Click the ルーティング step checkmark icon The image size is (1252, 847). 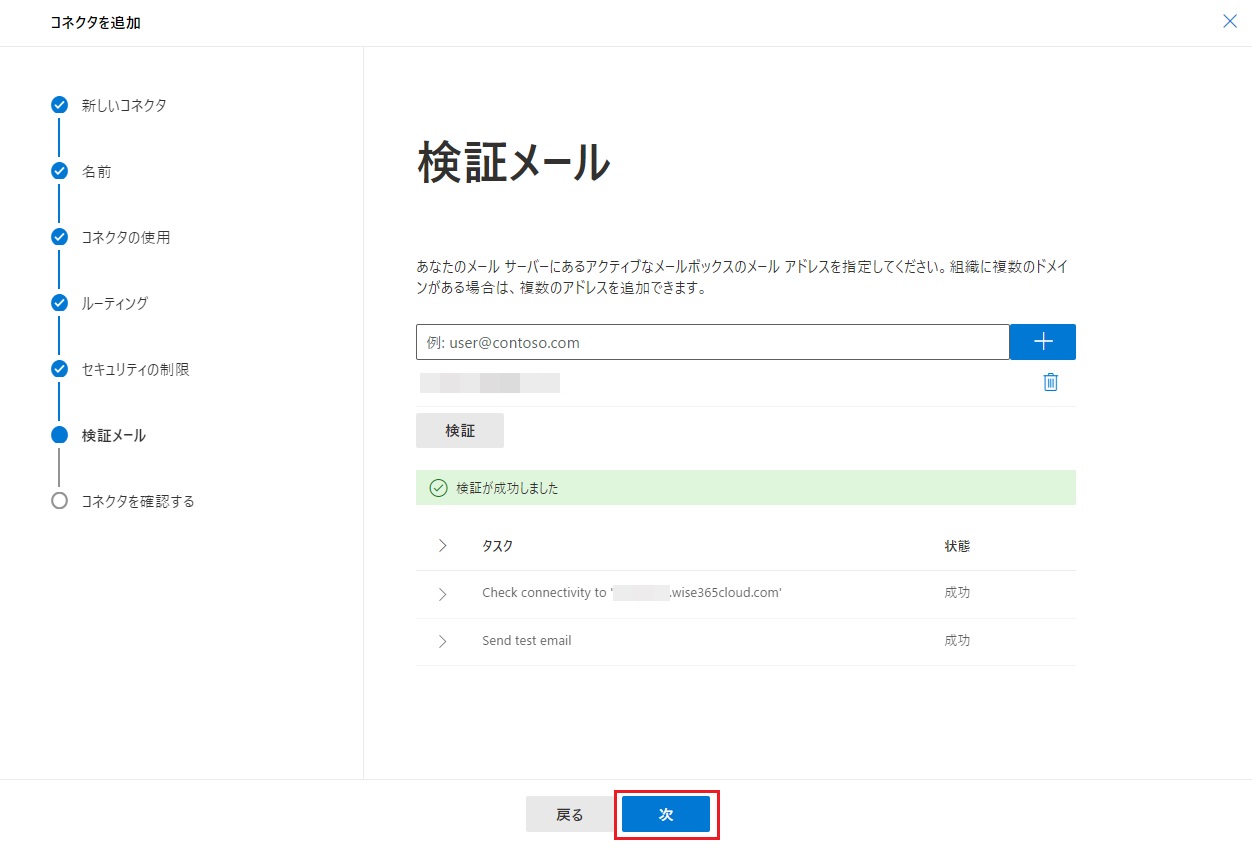pos(59,303)
